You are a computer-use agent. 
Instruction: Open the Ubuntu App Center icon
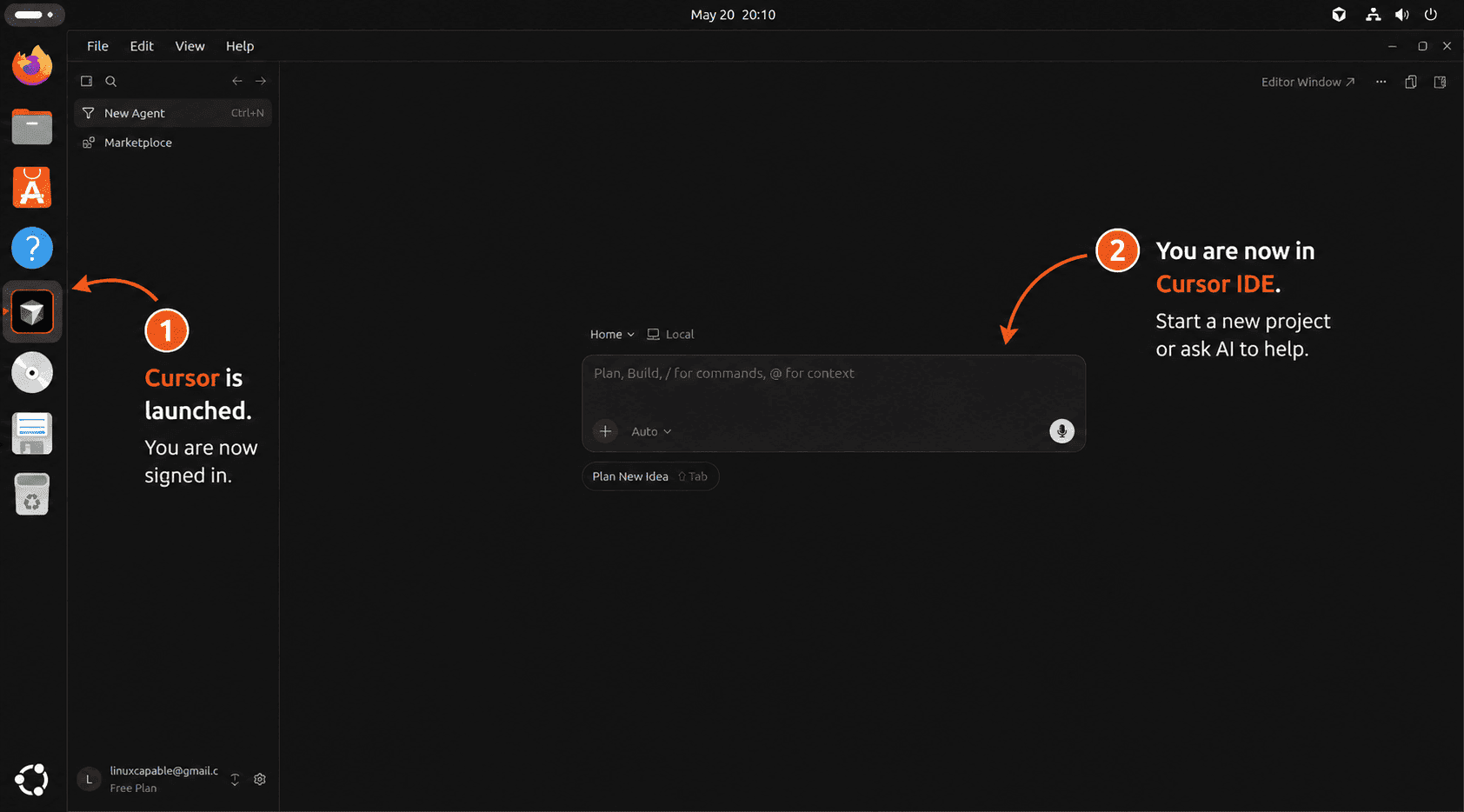[32, 187]
